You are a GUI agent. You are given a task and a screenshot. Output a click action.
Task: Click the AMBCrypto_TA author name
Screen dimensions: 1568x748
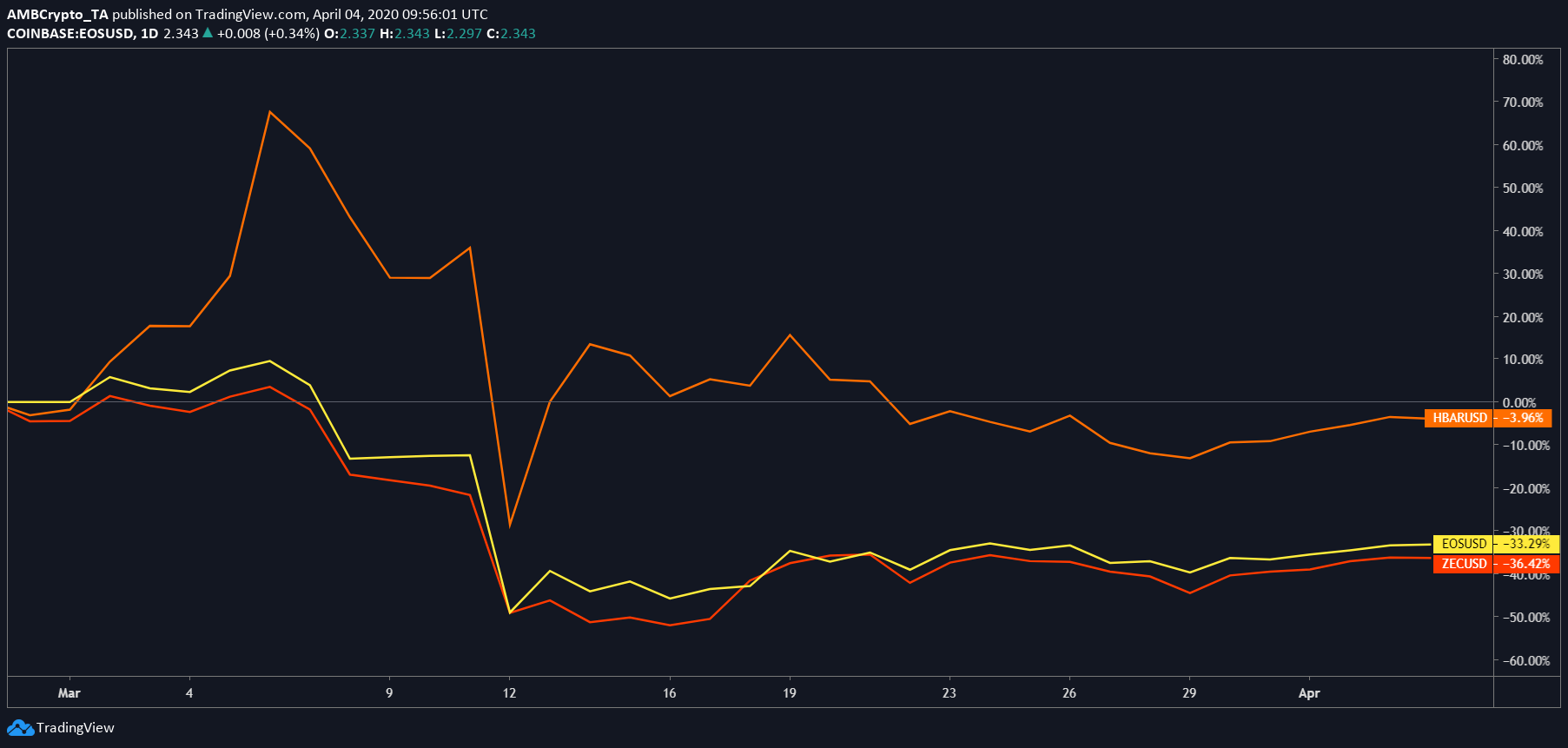(x=57, y=15)
